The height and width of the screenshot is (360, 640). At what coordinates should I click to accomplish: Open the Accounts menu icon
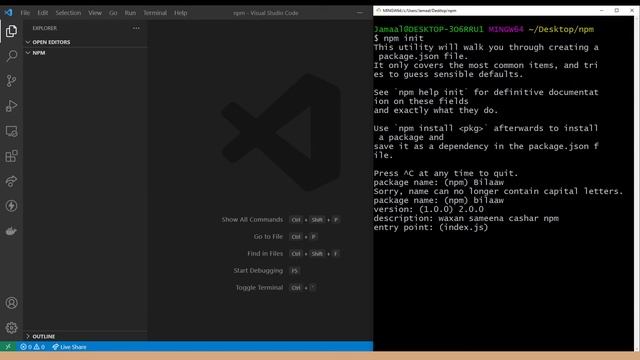(11, 303)
